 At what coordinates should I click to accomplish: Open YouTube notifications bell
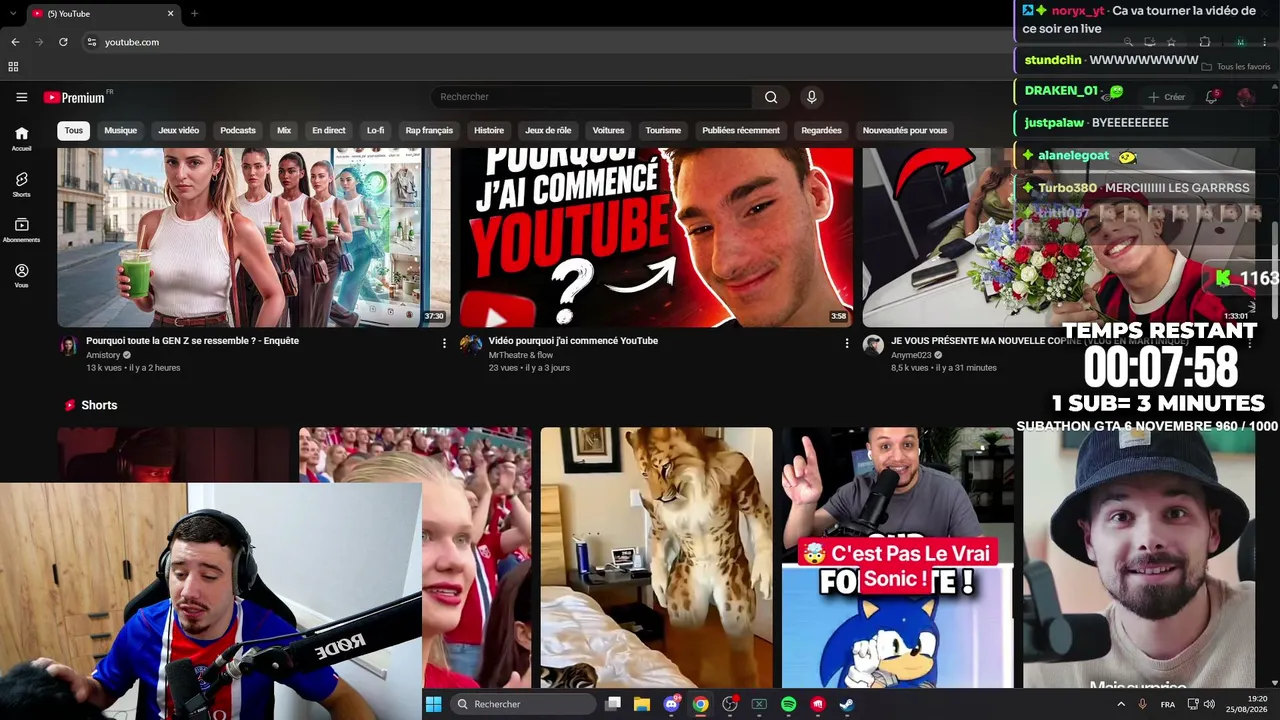[x=1211, y=97]
